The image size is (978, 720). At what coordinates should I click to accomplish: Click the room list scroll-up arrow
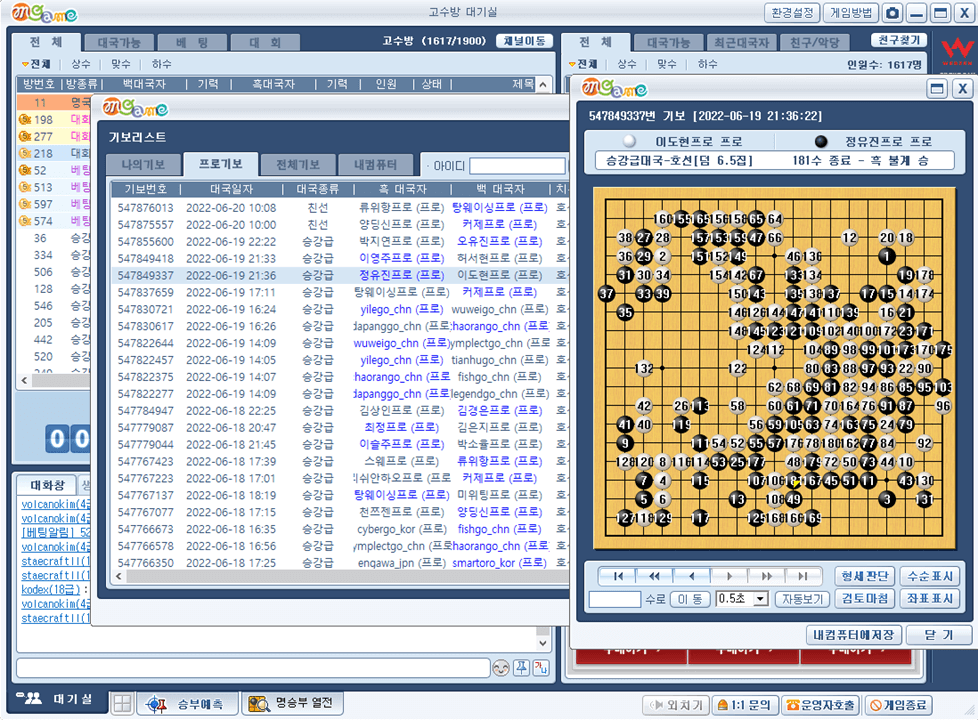click(x=543, y=85)
